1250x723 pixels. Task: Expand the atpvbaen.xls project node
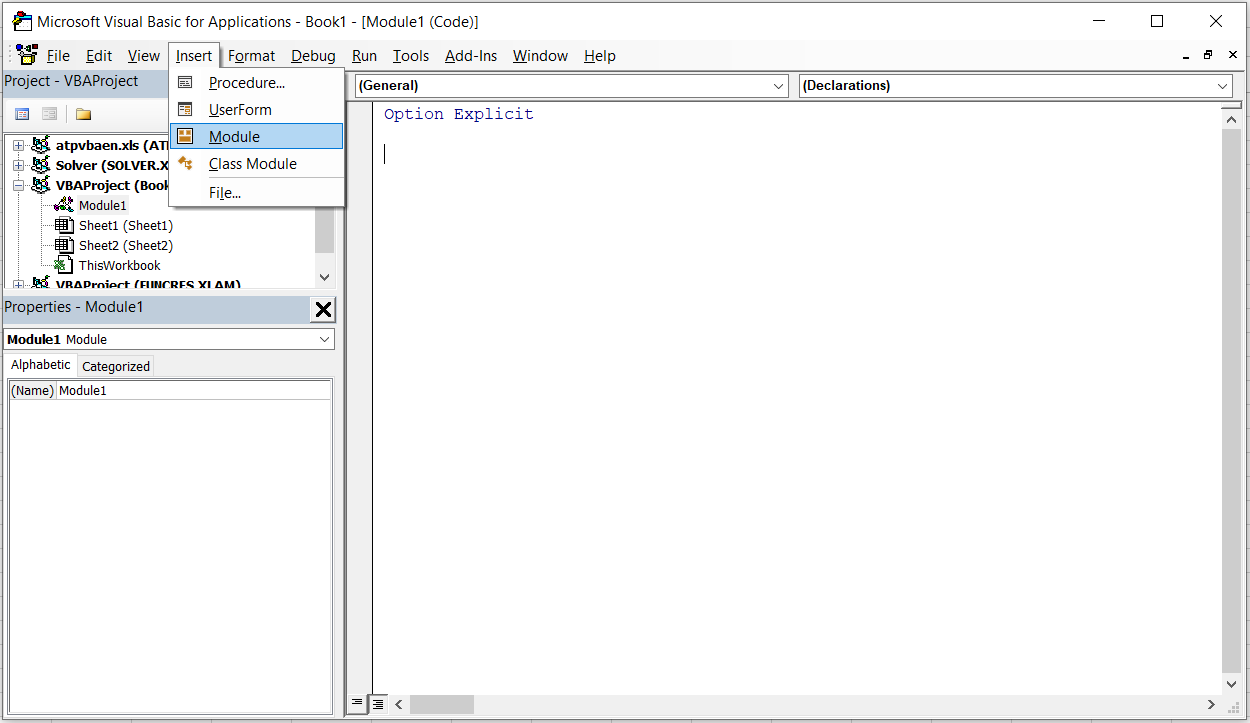(x=18, y=146)
